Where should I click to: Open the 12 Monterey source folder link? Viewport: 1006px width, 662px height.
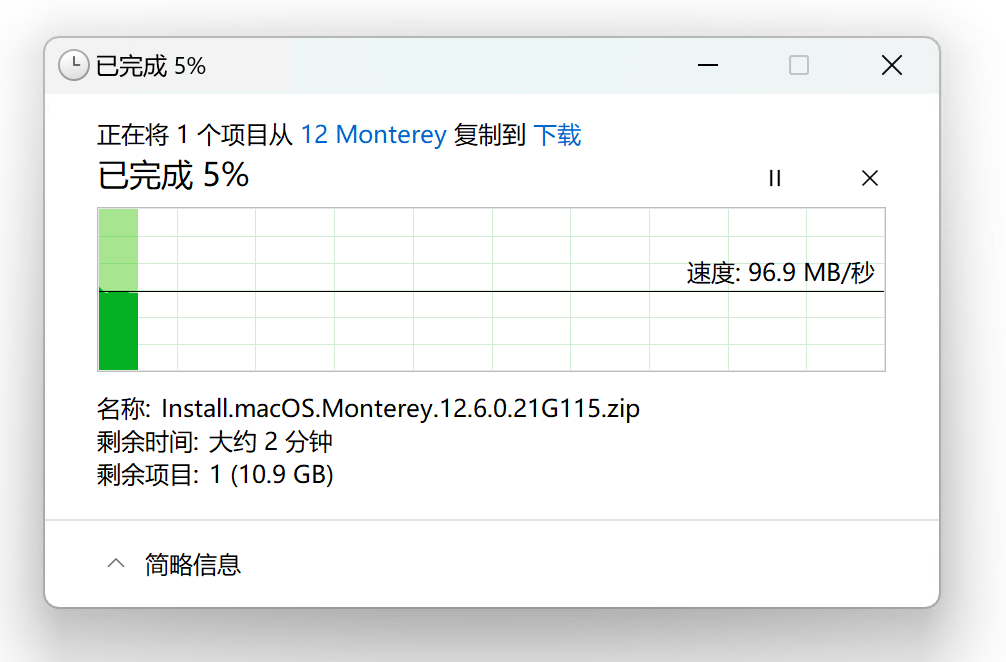coord(373,135)
